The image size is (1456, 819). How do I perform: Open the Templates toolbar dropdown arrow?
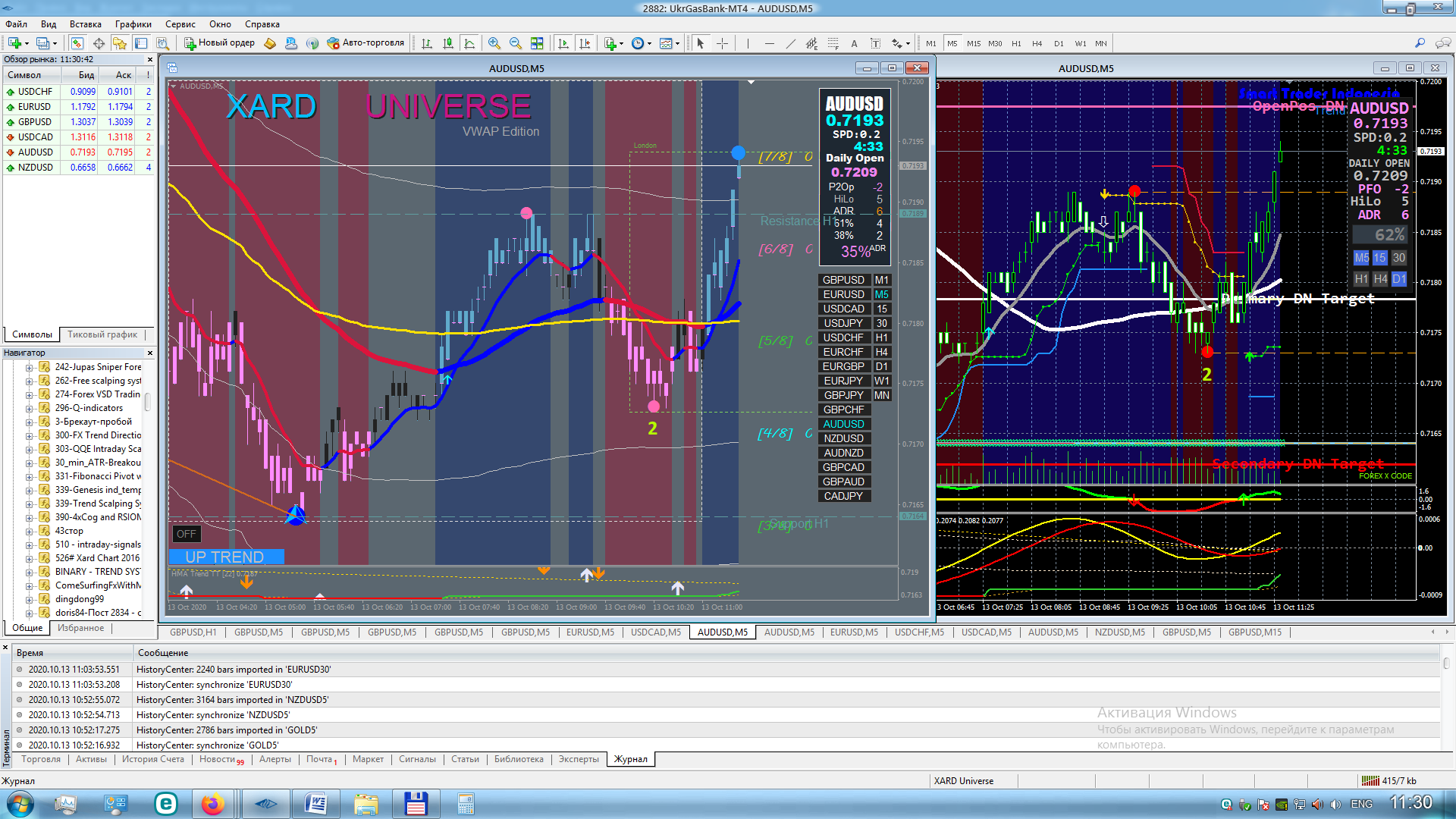677,43
